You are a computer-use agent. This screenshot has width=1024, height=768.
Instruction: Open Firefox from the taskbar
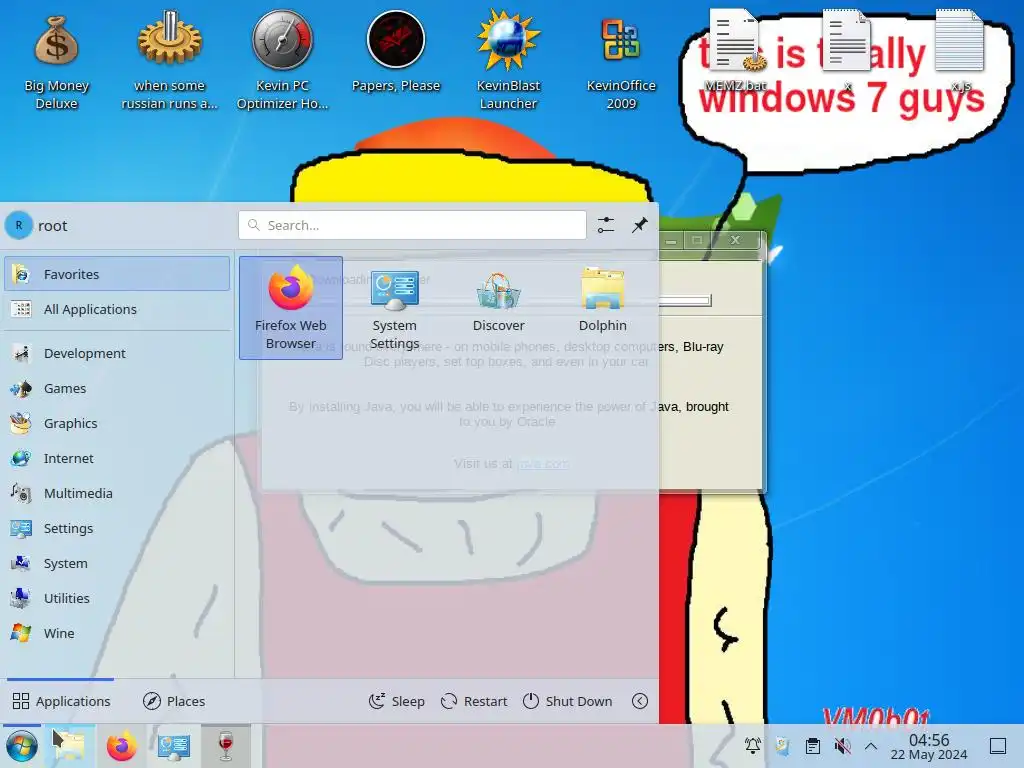121,746
